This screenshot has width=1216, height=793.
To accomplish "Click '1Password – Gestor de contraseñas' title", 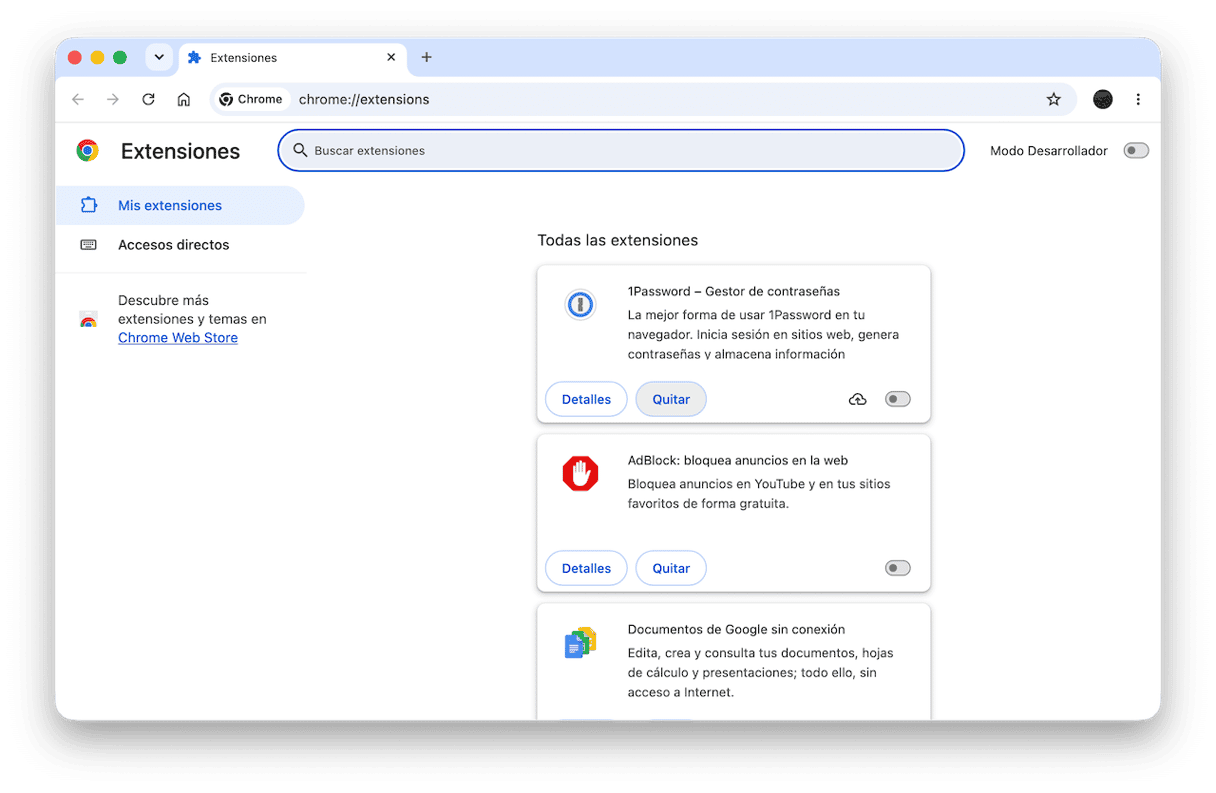I will pyautogui.click(x=734, y=291).
